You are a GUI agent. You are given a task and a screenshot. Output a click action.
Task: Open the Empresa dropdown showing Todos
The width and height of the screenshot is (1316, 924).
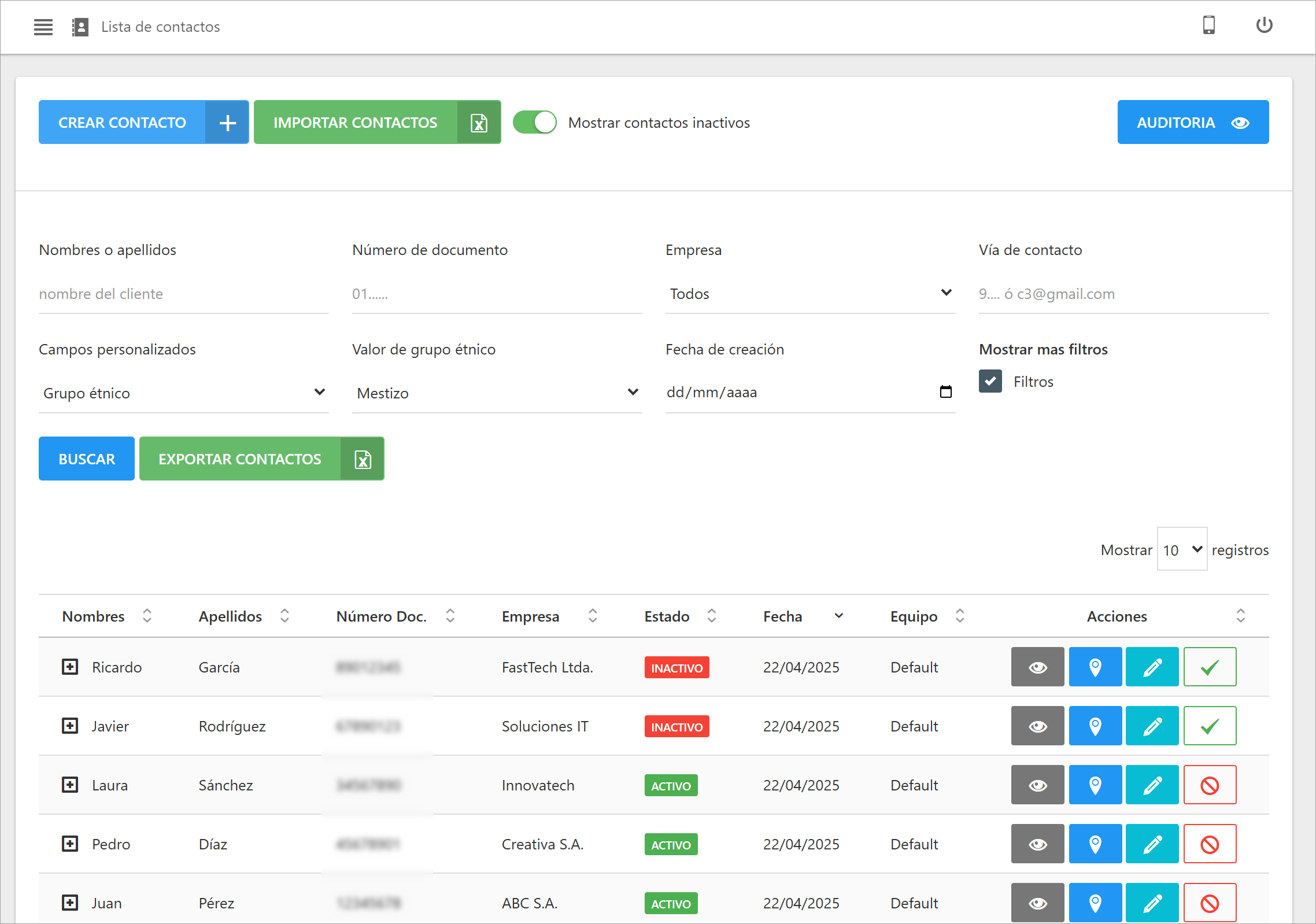point(809,294)
